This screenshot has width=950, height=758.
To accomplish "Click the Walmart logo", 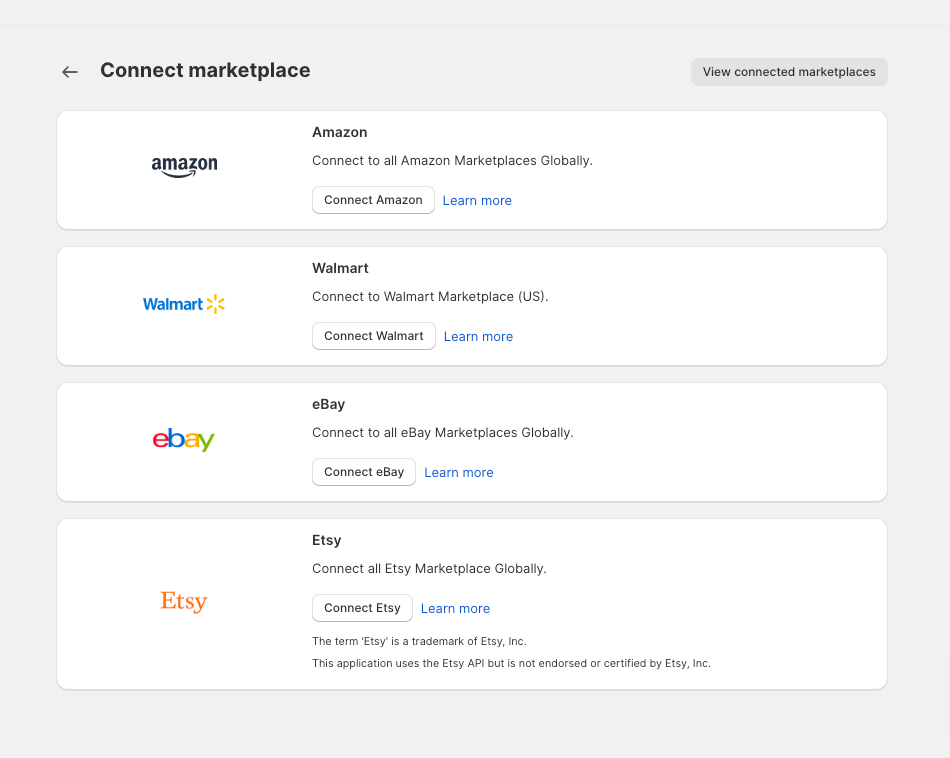I will 184,304.
